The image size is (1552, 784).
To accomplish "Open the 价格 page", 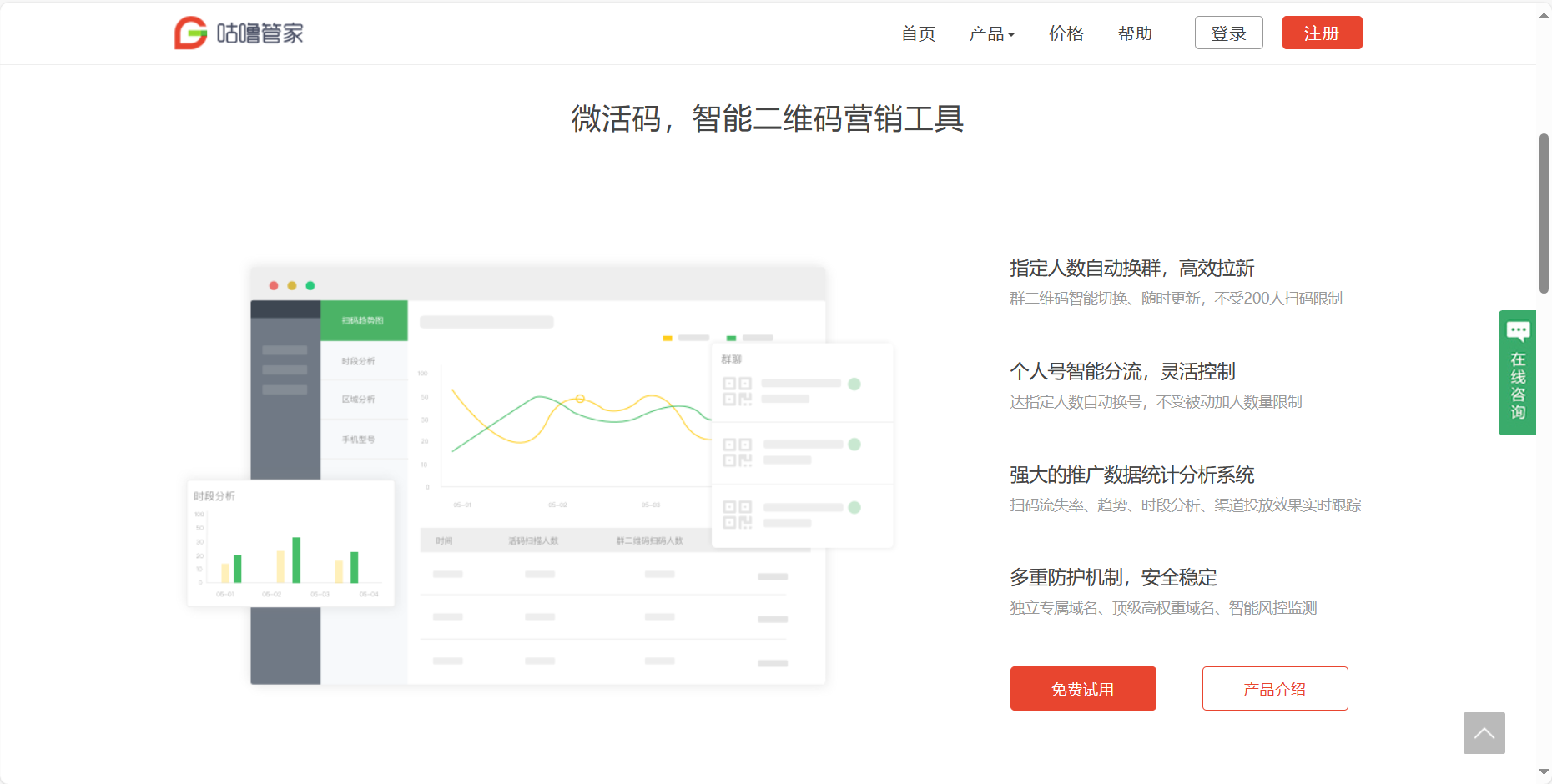I will (1066, 33).
